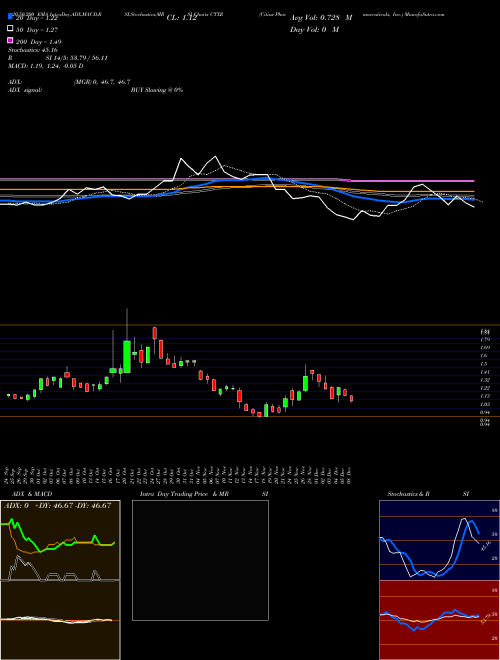Click the 'Avg Vol: 0.728 M' reading
The image size is (500, 660).
pyautogui.click(x=321, y=18)
